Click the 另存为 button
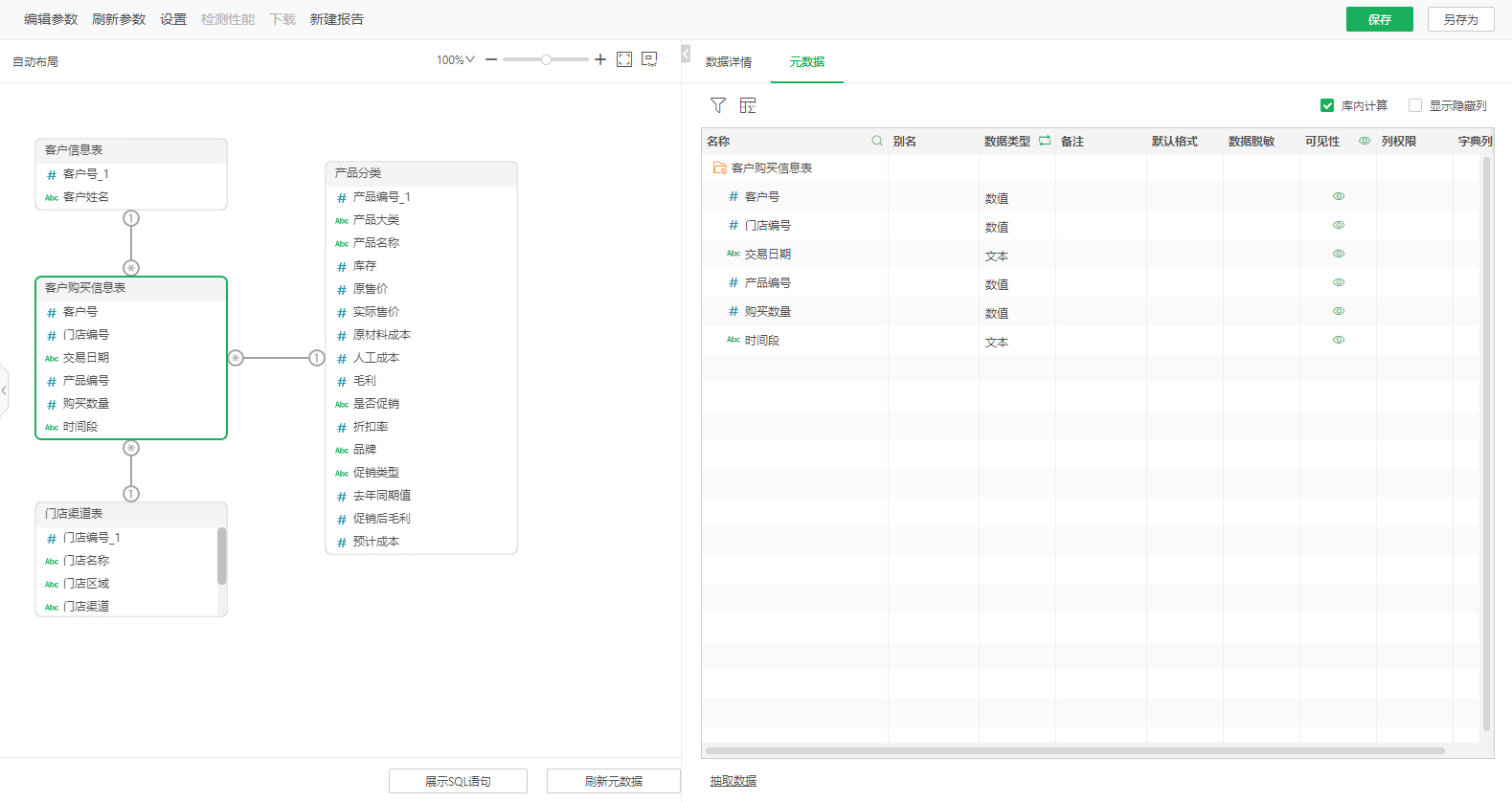This screenshot has width=1512, height=802. (1461, 19)
